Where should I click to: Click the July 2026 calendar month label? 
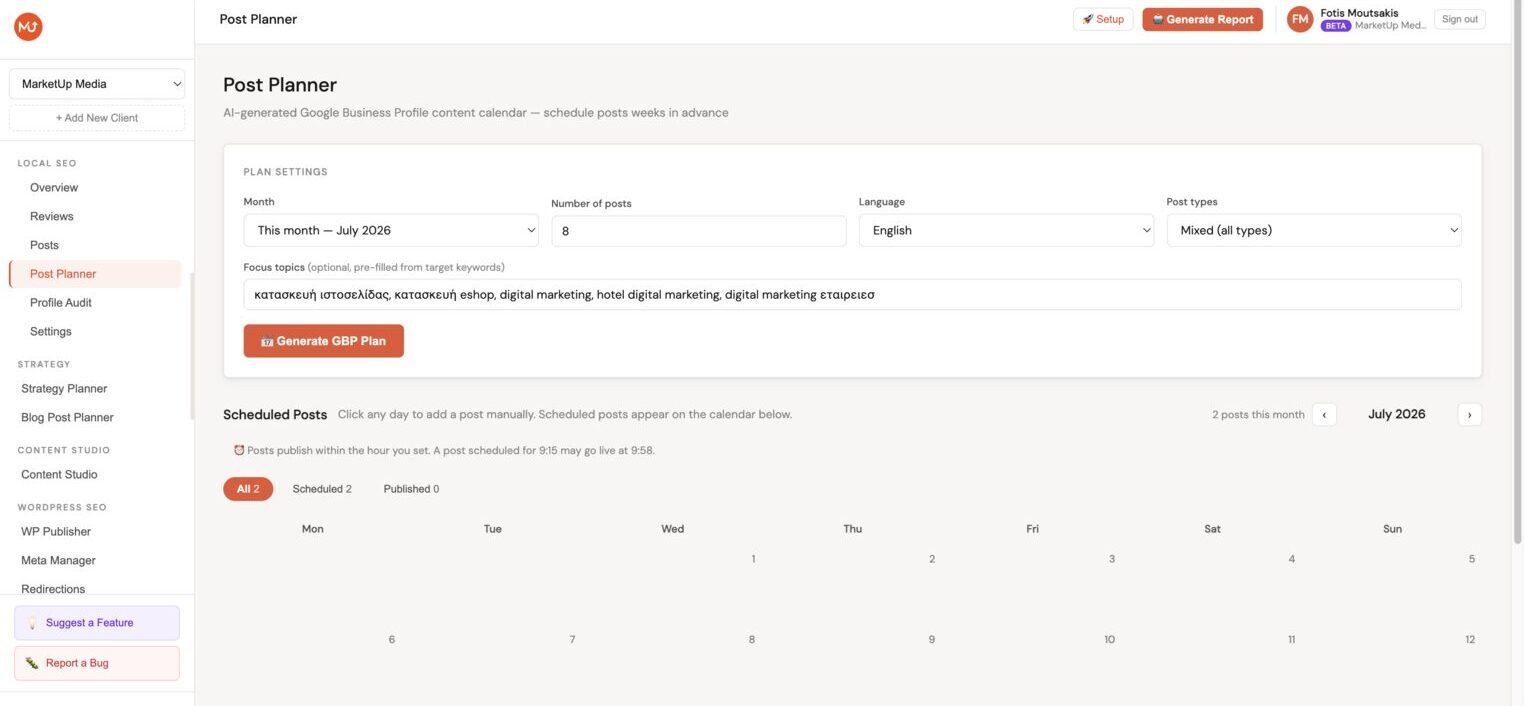1397,414
